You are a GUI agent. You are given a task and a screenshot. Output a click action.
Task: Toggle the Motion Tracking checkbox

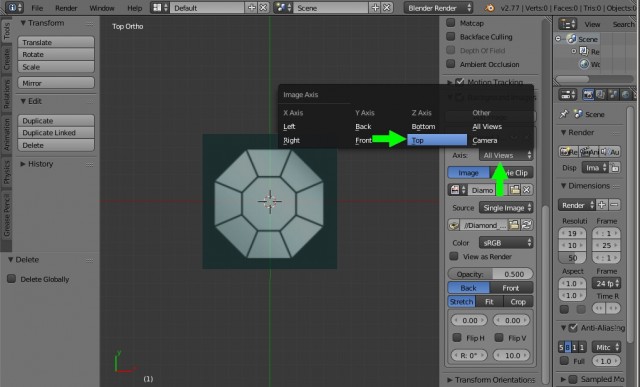[460, 82]
